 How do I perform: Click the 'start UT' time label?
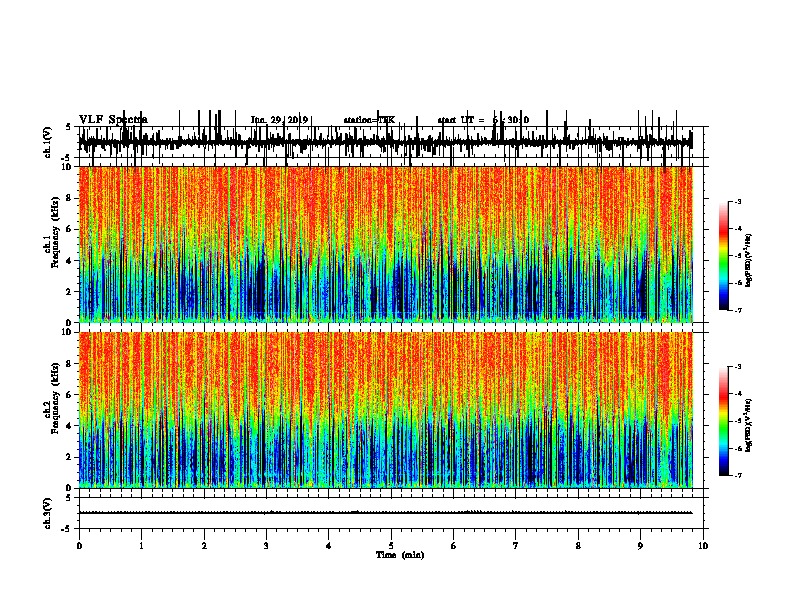(457, 120)
